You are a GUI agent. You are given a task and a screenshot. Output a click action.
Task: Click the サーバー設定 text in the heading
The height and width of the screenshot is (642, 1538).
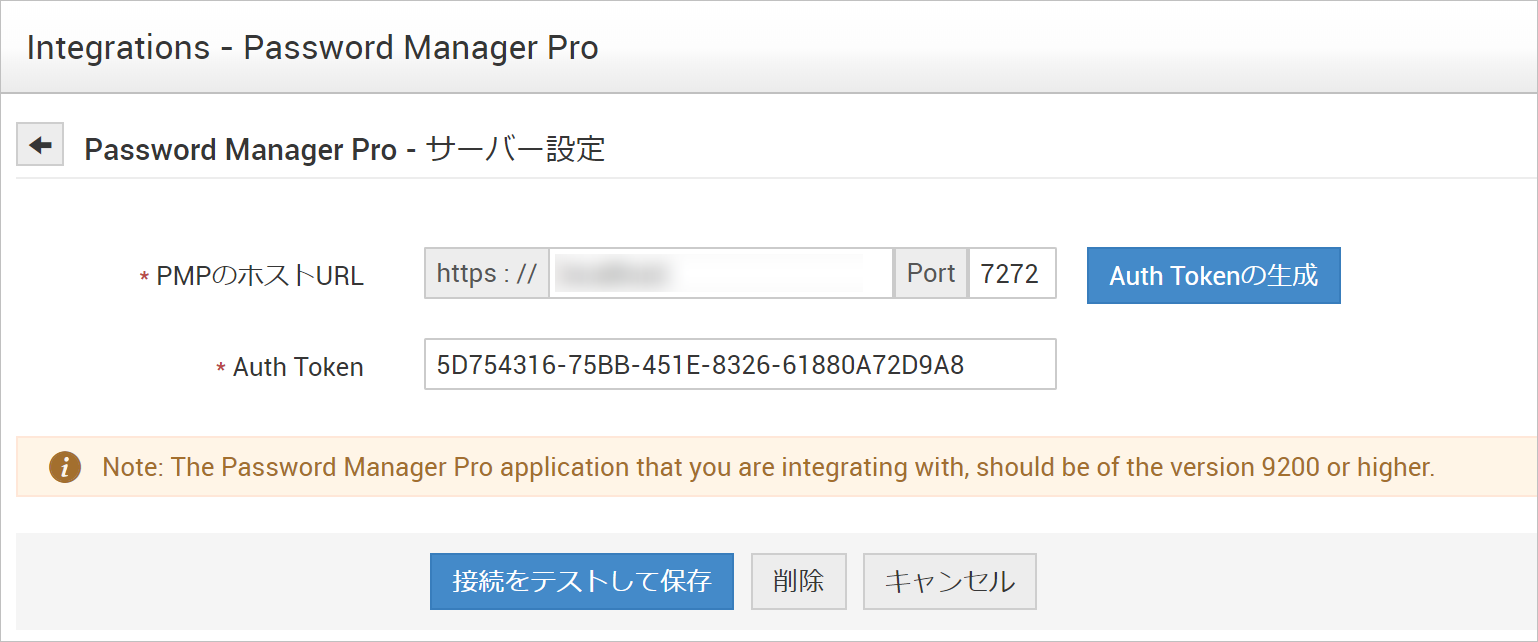coord(516,150)
